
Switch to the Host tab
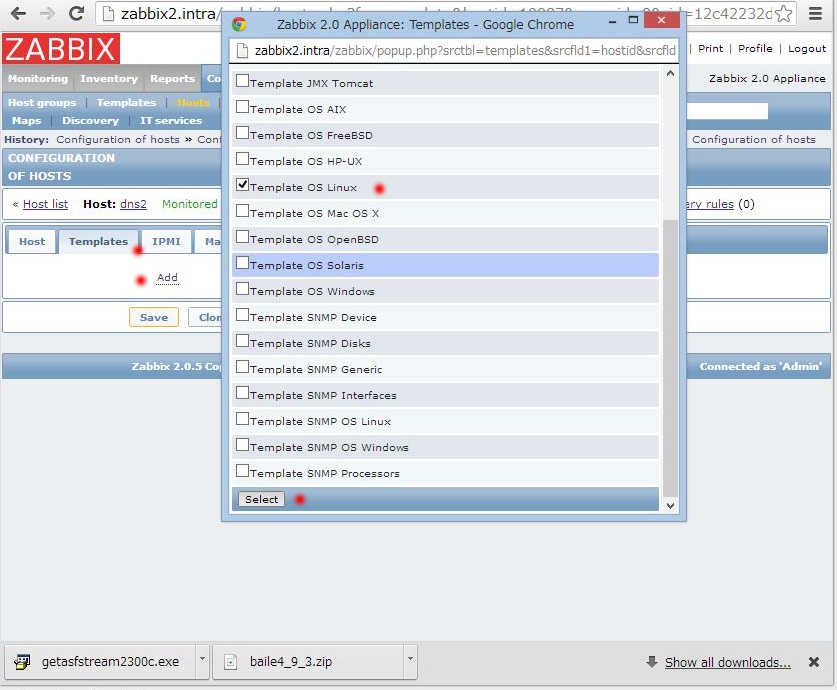(x=32, y=242)
